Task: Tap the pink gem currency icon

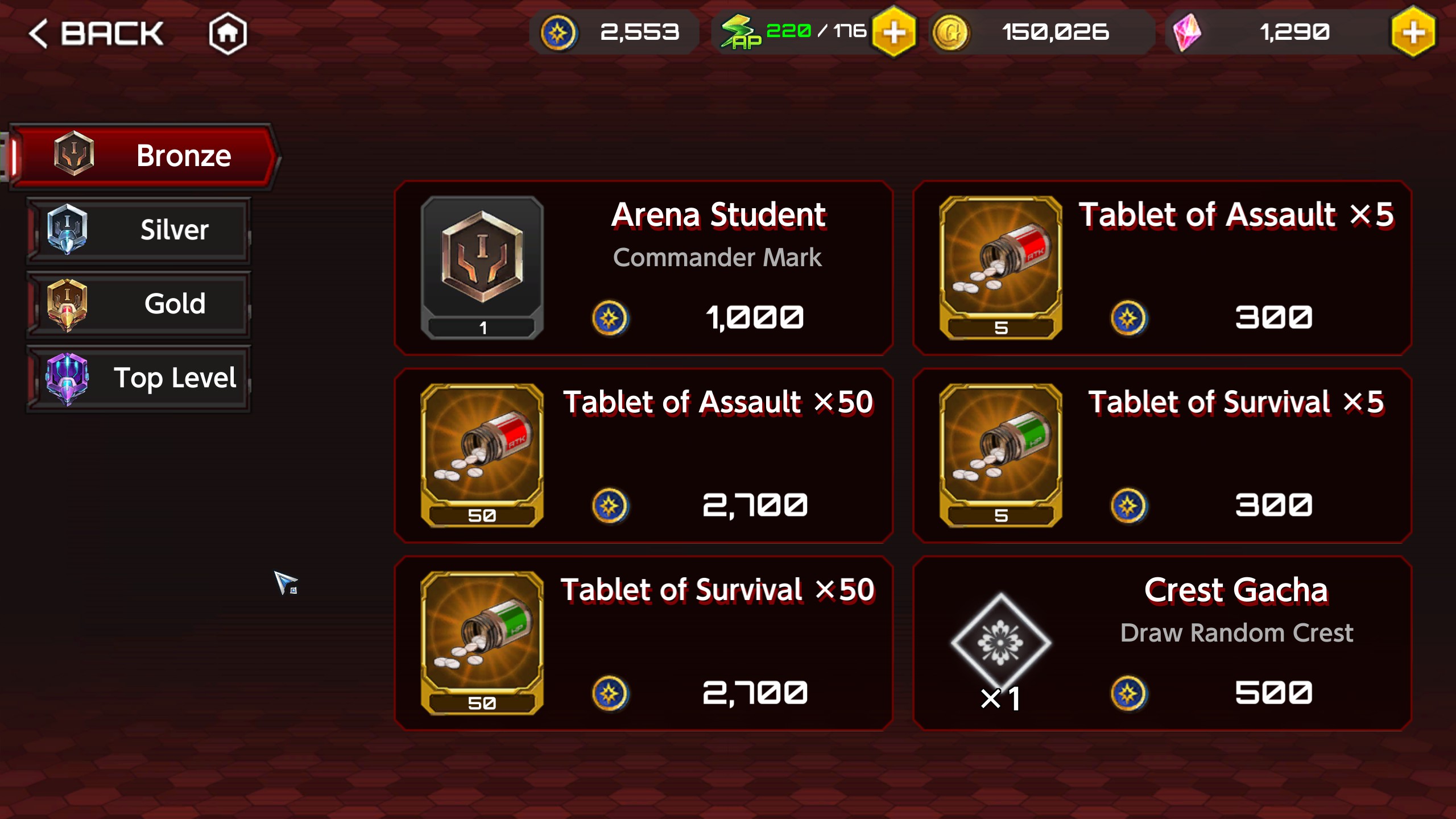Action: point(1186,32)
